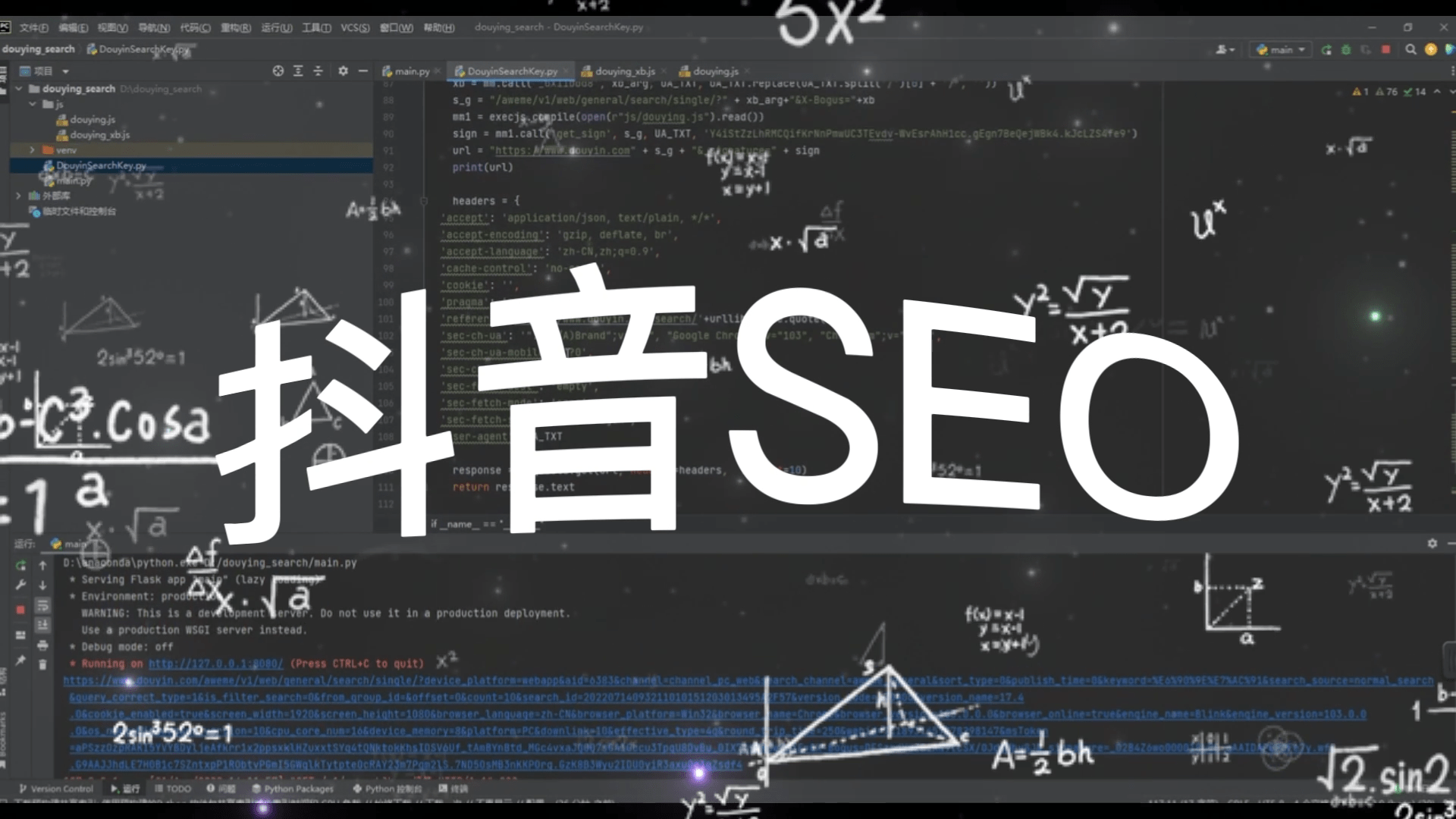1456x819 pixels.
Task: Click the trash clear-all icon in Run panel
Action: tap(42, 664)
